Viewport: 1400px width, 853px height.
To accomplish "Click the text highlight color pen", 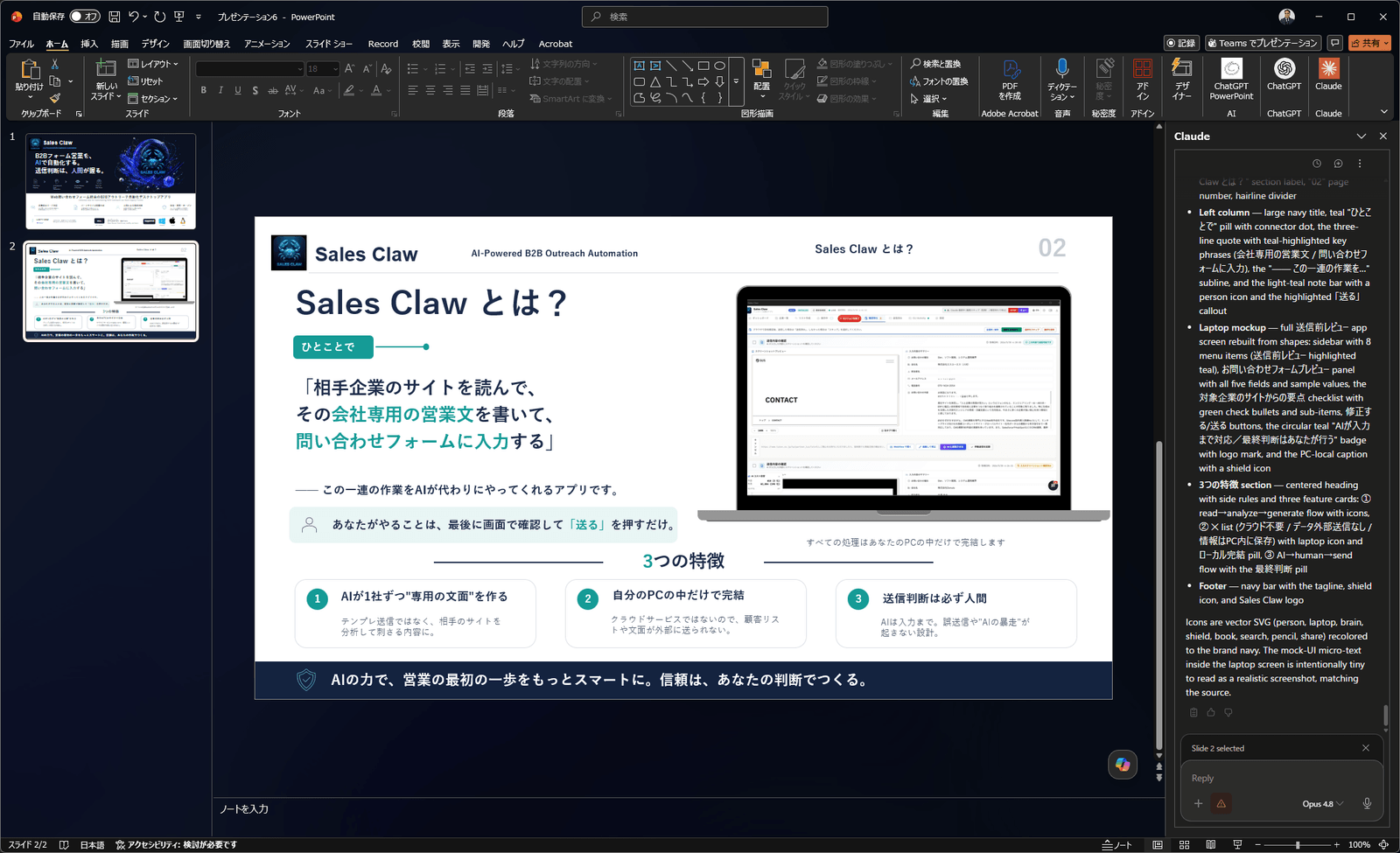I will point(349,90).
